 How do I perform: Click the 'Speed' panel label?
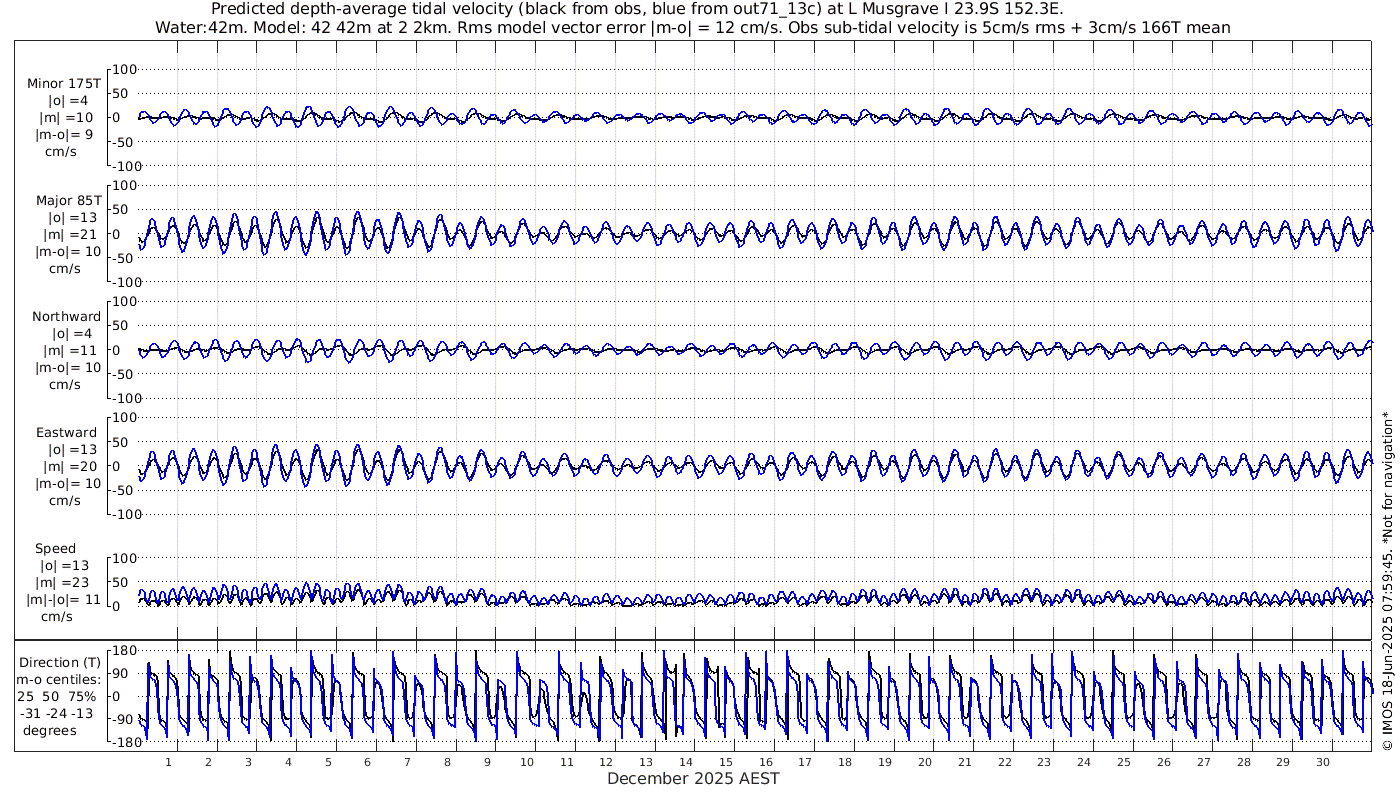click(55, 549)
